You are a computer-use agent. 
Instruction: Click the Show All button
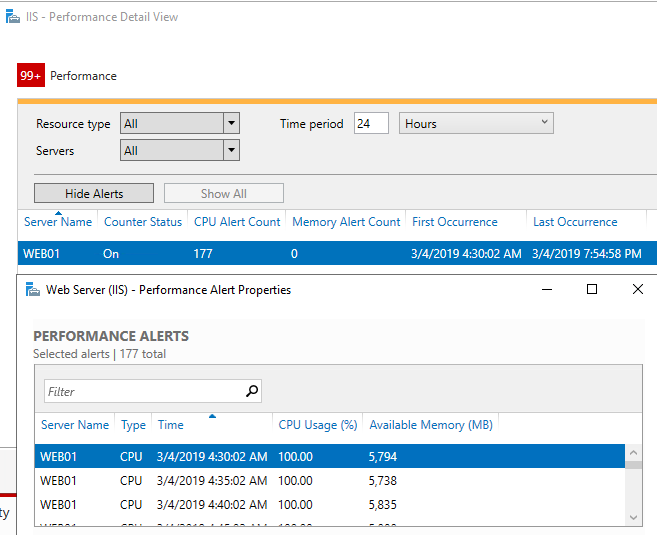click(x=224, y=194)
